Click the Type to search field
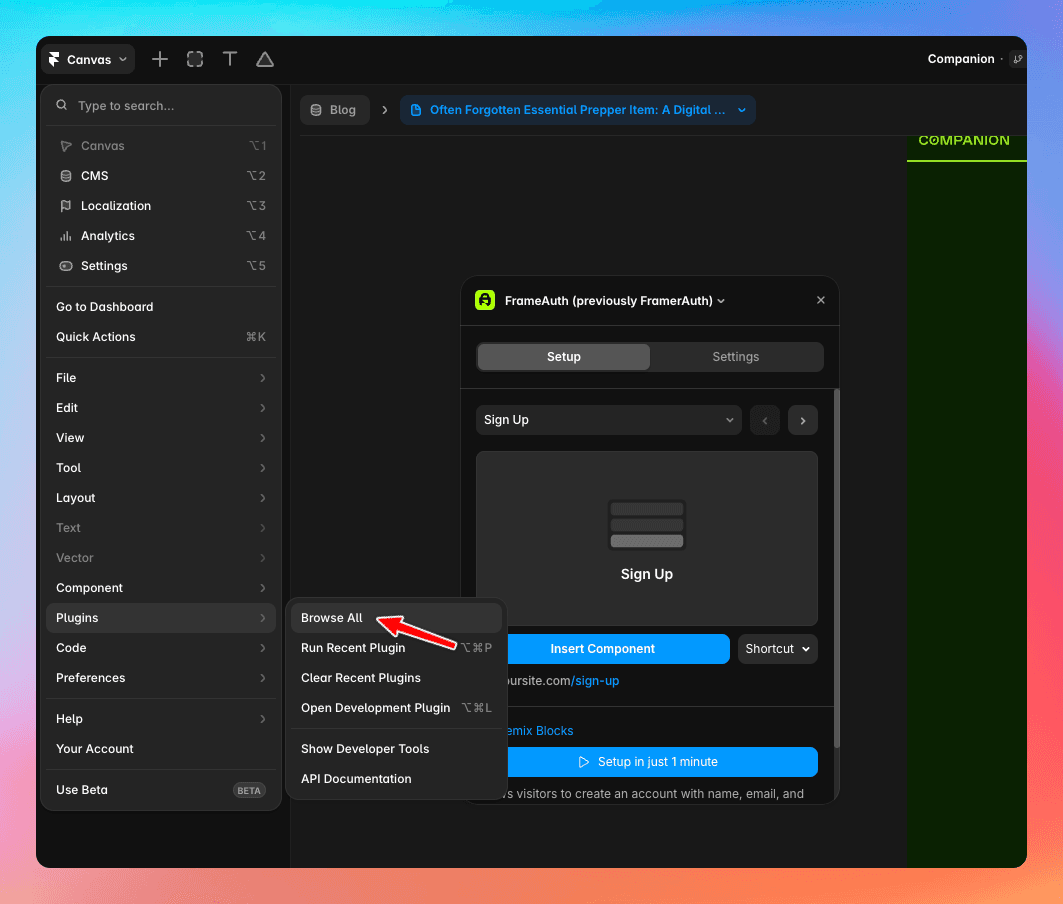Viewport: 1063px width, 904px height. pos(161,105)
